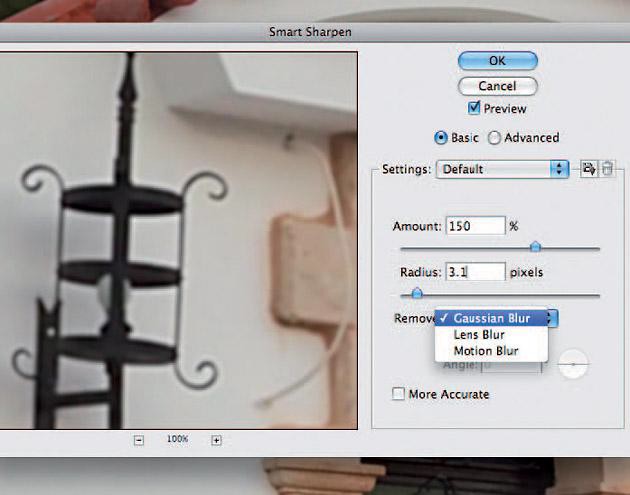The image size is (630, 495).
Task: Click the Amount value field
Action: 476,226
